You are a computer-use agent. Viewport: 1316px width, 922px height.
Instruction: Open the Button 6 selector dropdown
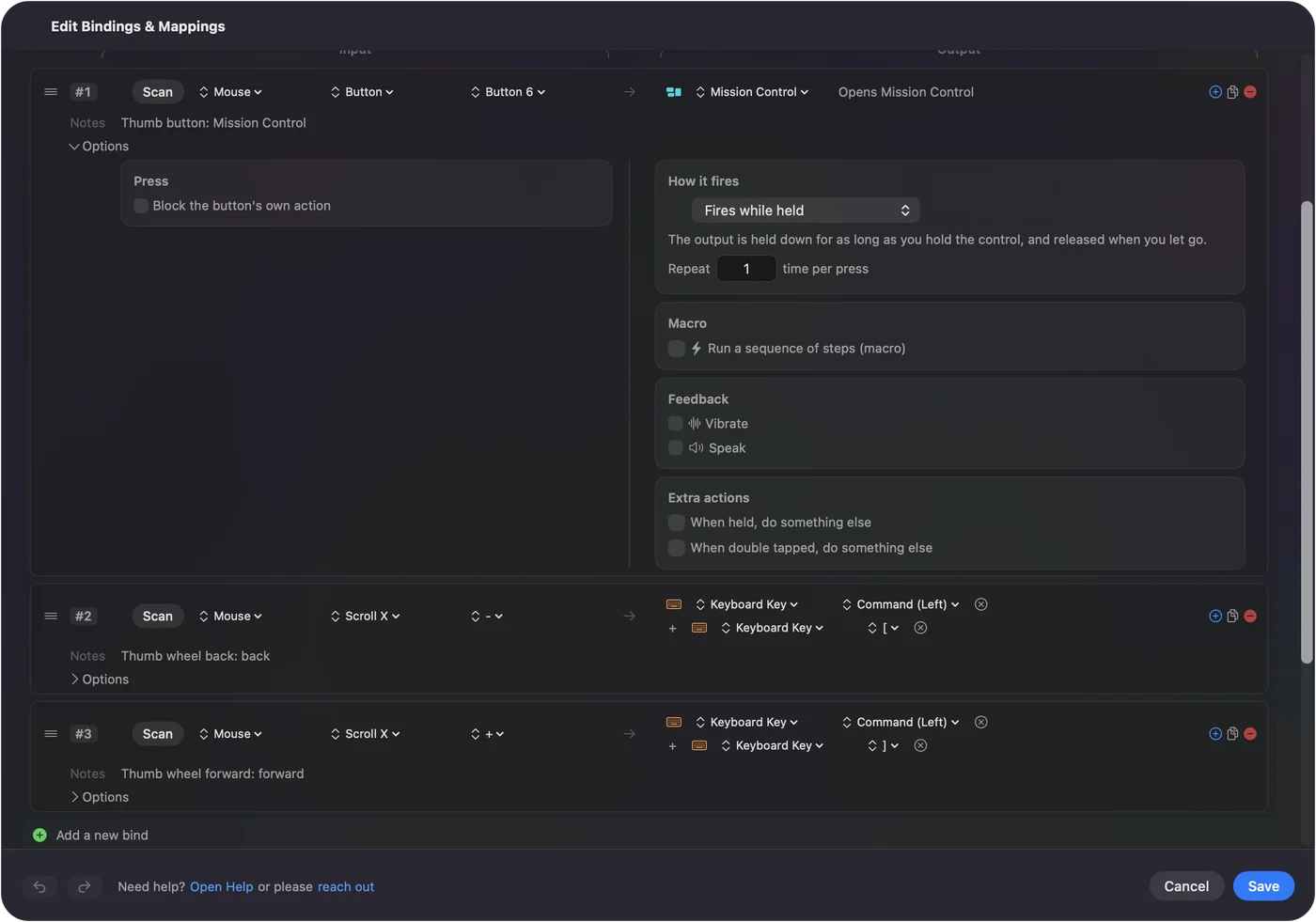point(509,92)
